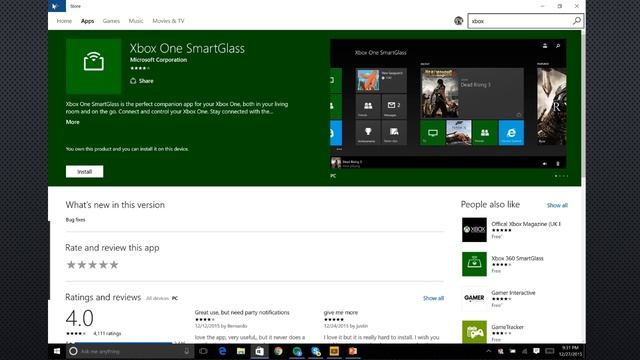Filter reviews by PC
This screenshot has width=640, height=360.
click(x=175, y=298)
